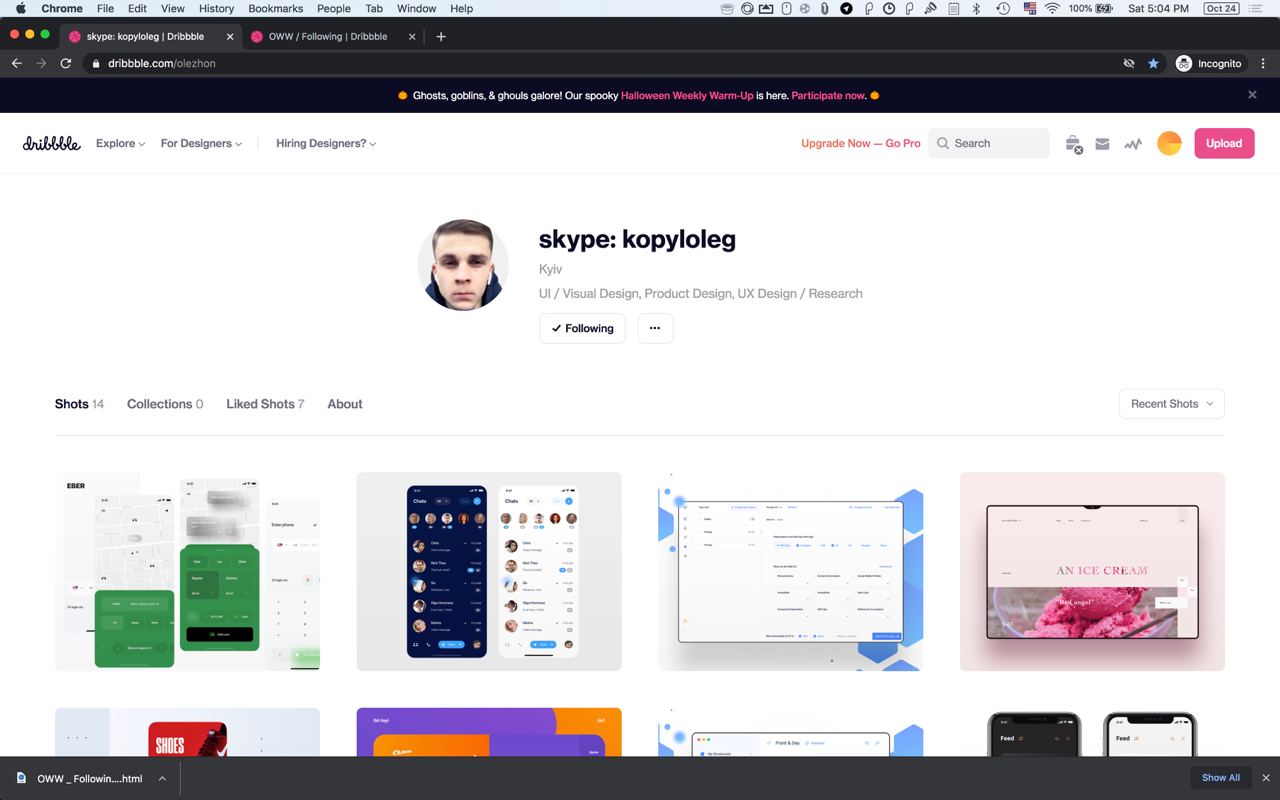Close the skype: kopyloleg tab

tap(230, 36)
